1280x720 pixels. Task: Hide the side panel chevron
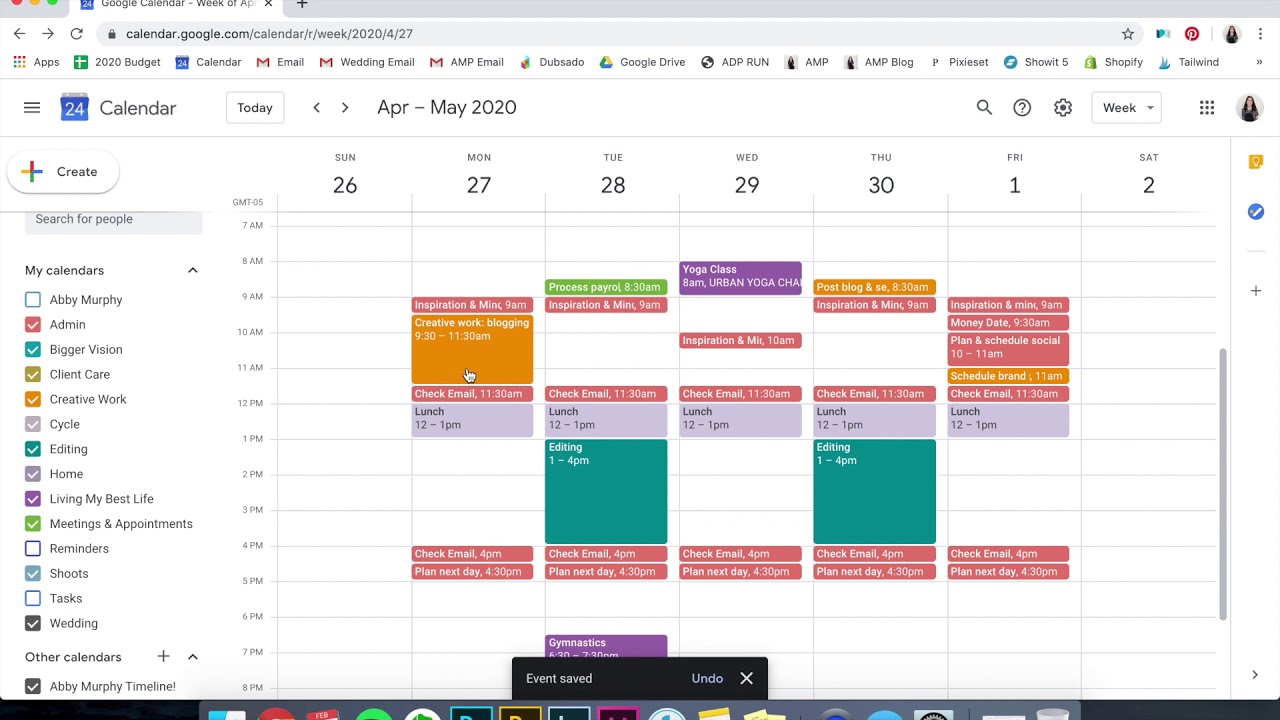coord(1255,675)
